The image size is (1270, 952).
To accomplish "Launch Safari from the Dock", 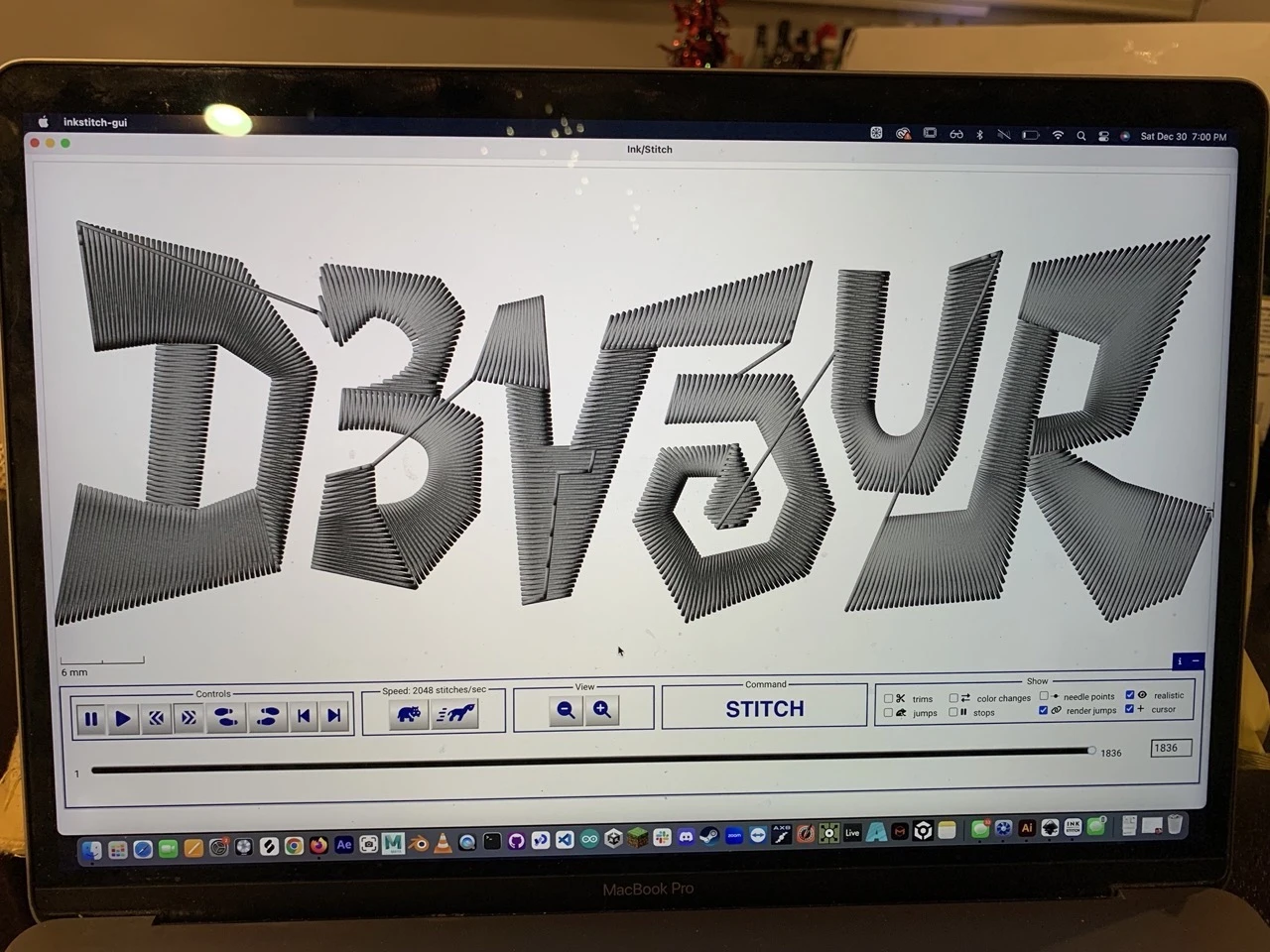I will tap(143, 849).
